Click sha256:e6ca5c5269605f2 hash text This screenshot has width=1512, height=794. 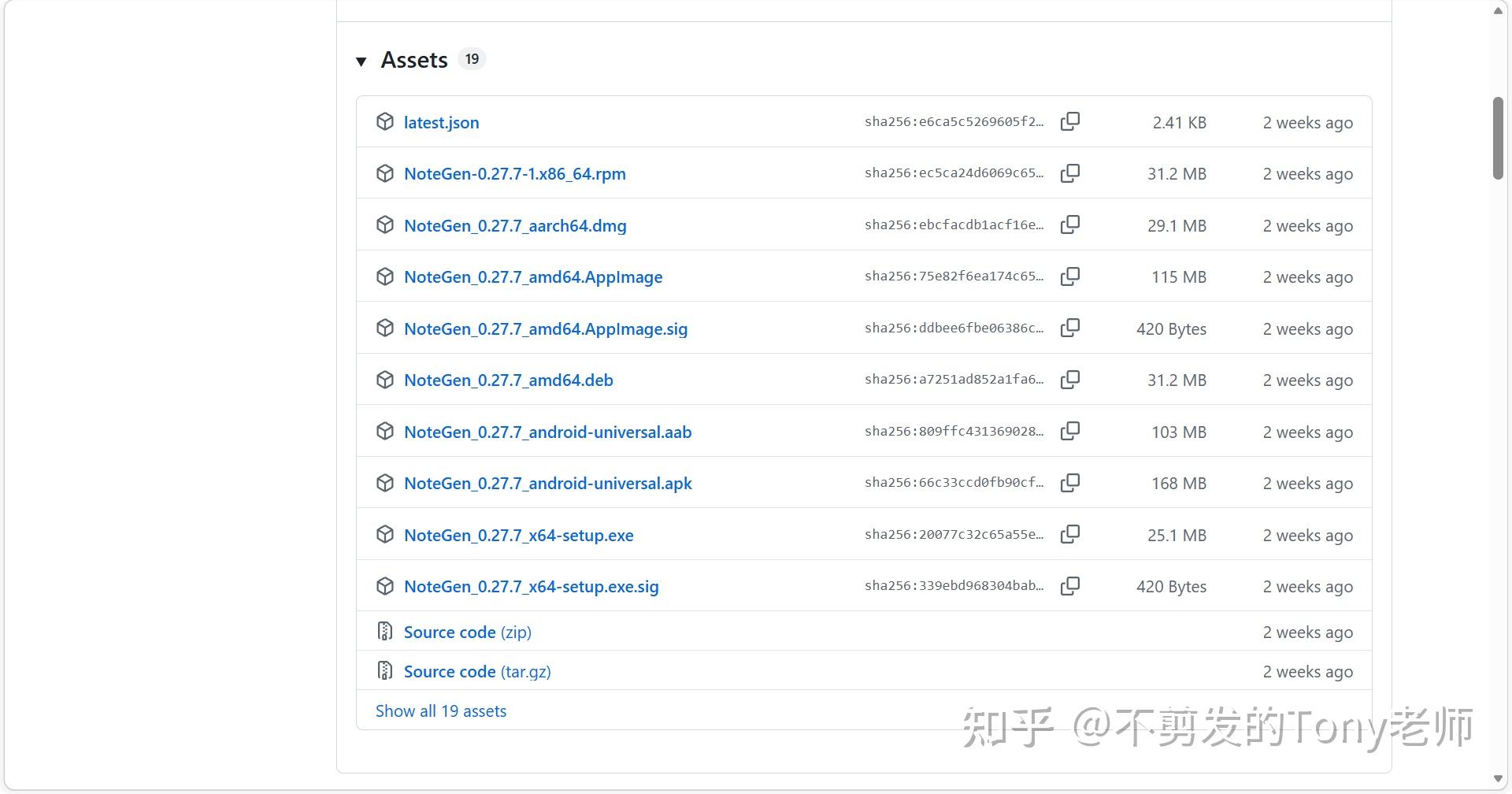pyautogui.click(x=954, y=121)
